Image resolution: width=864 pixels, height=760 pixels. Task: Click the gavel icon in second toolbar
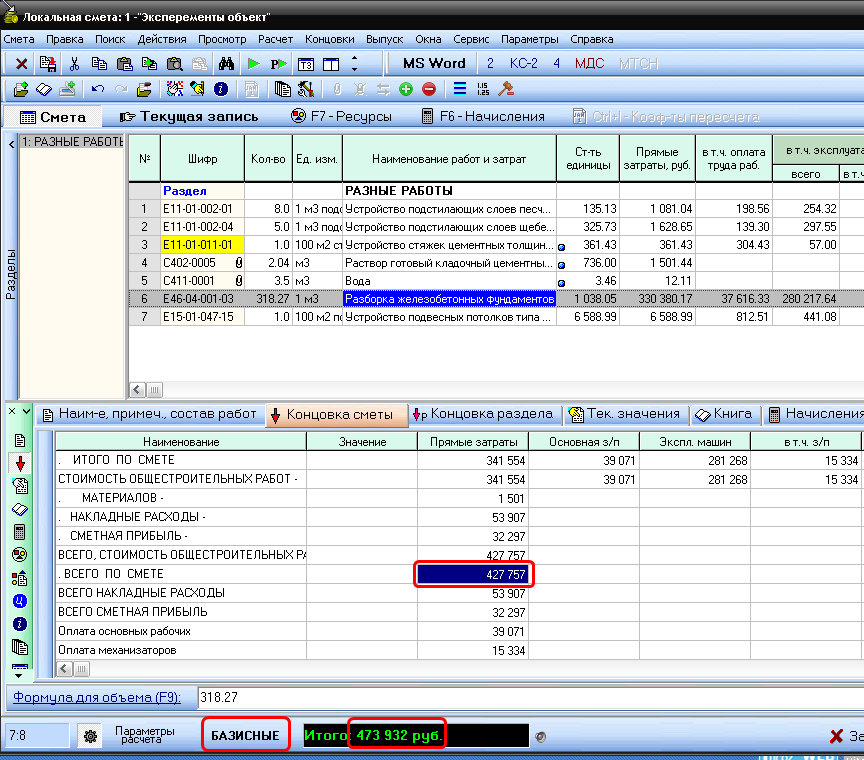(x=506, y=89)
